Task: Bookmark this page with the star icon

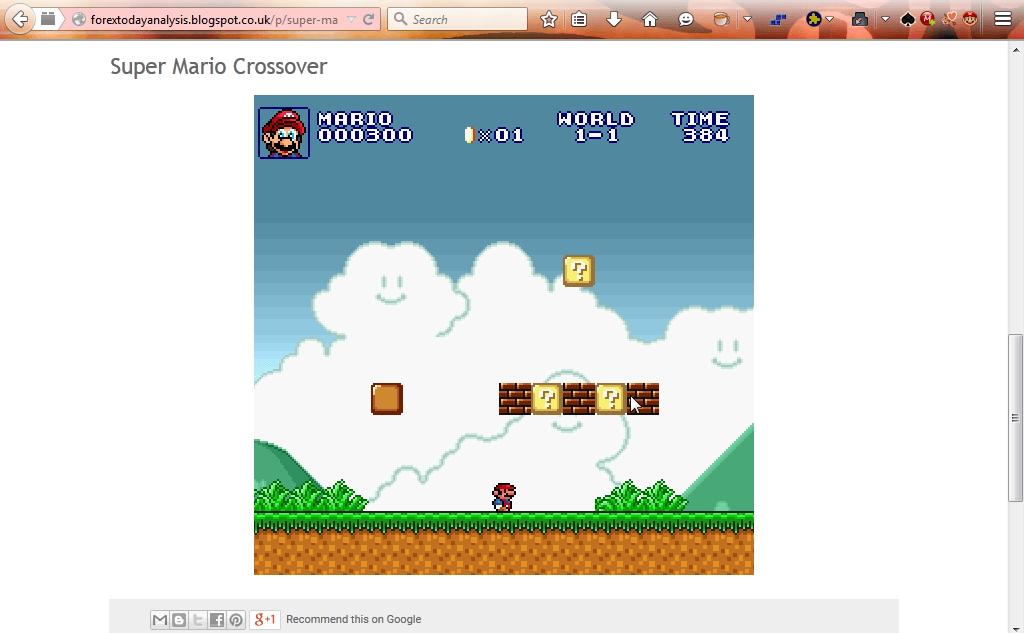Action: click(549, 20)
